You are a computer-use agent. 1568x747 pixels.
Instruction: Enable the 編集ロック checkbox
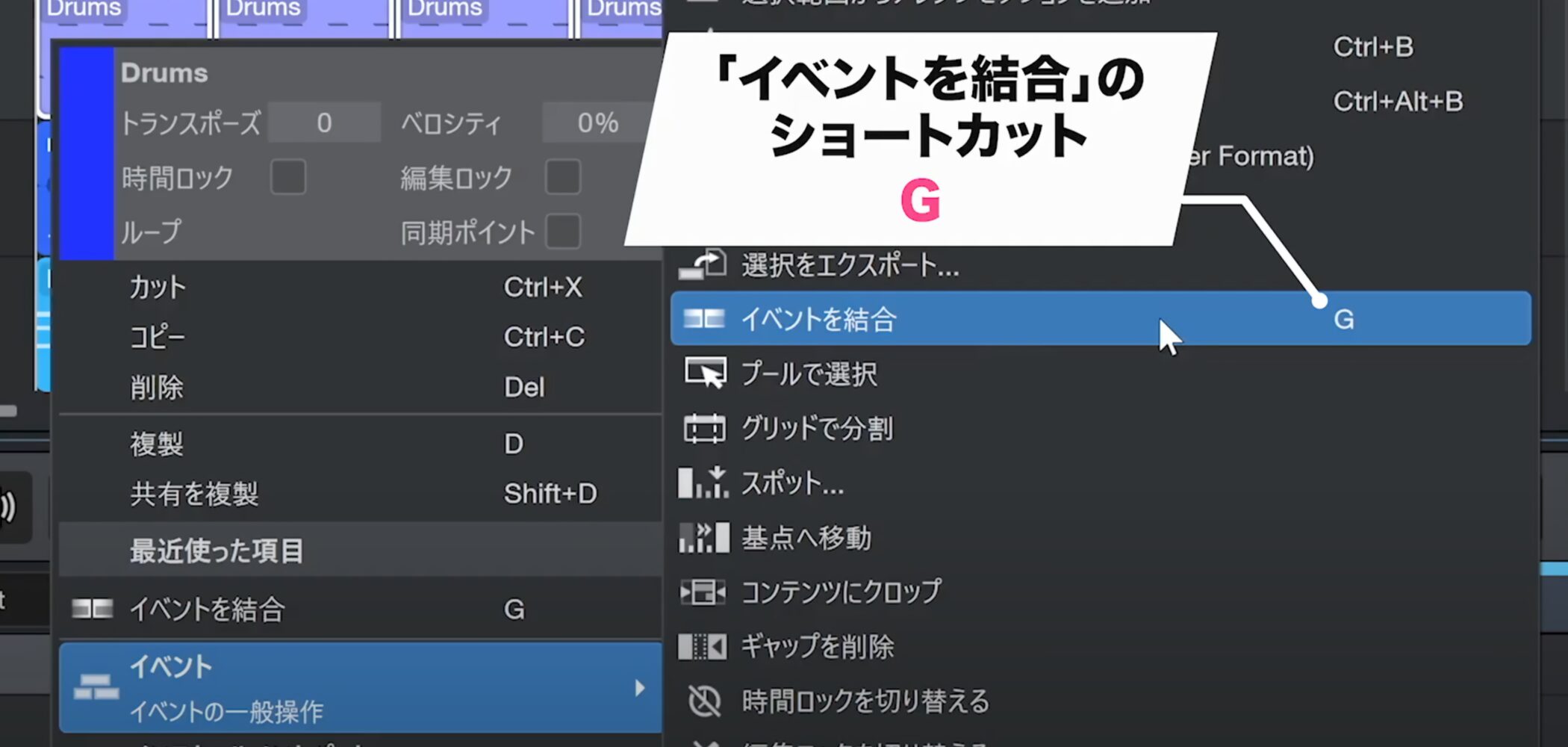click(563, 178)
